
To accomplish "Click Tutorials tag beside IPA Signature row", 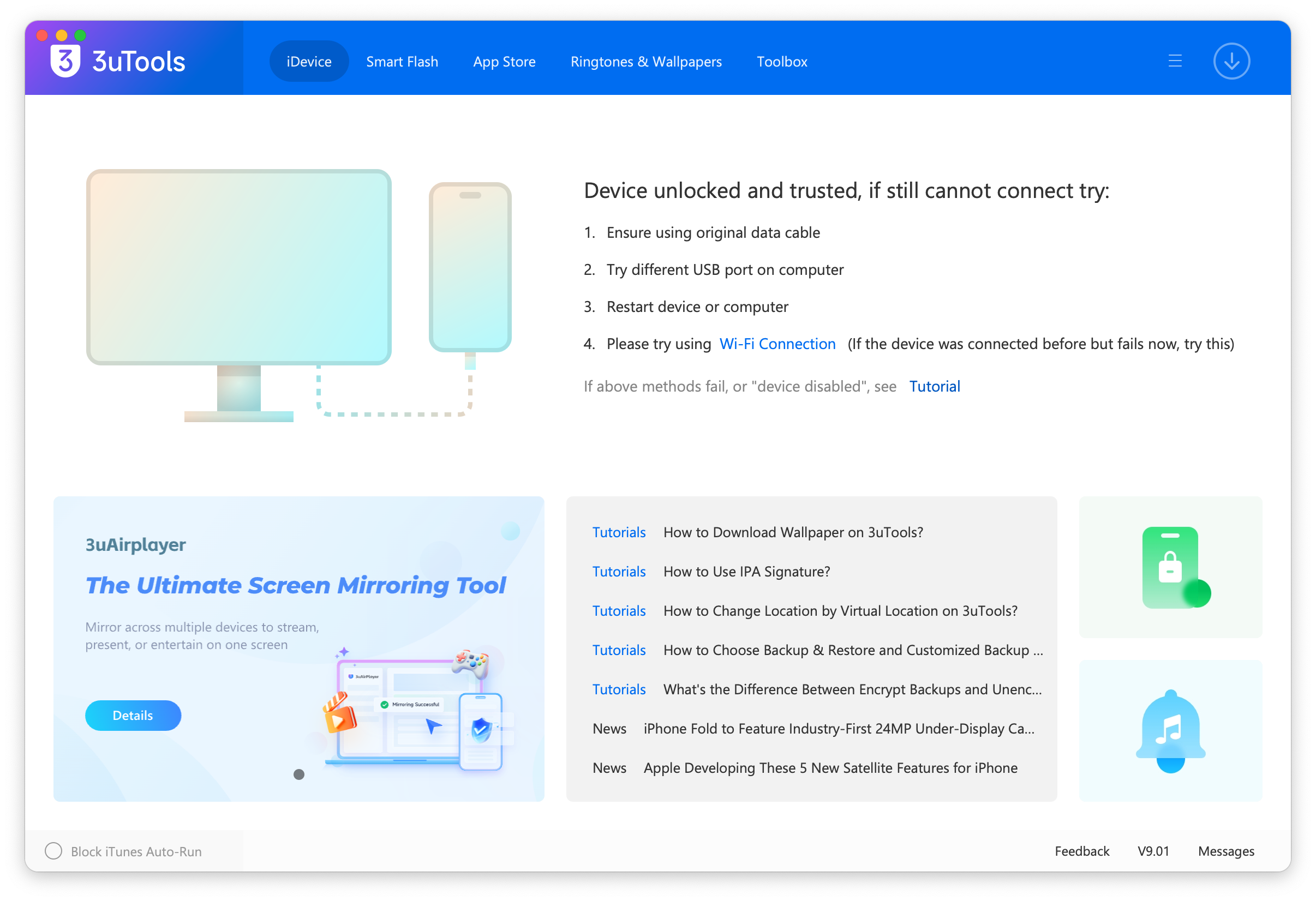I will [619, 572].
